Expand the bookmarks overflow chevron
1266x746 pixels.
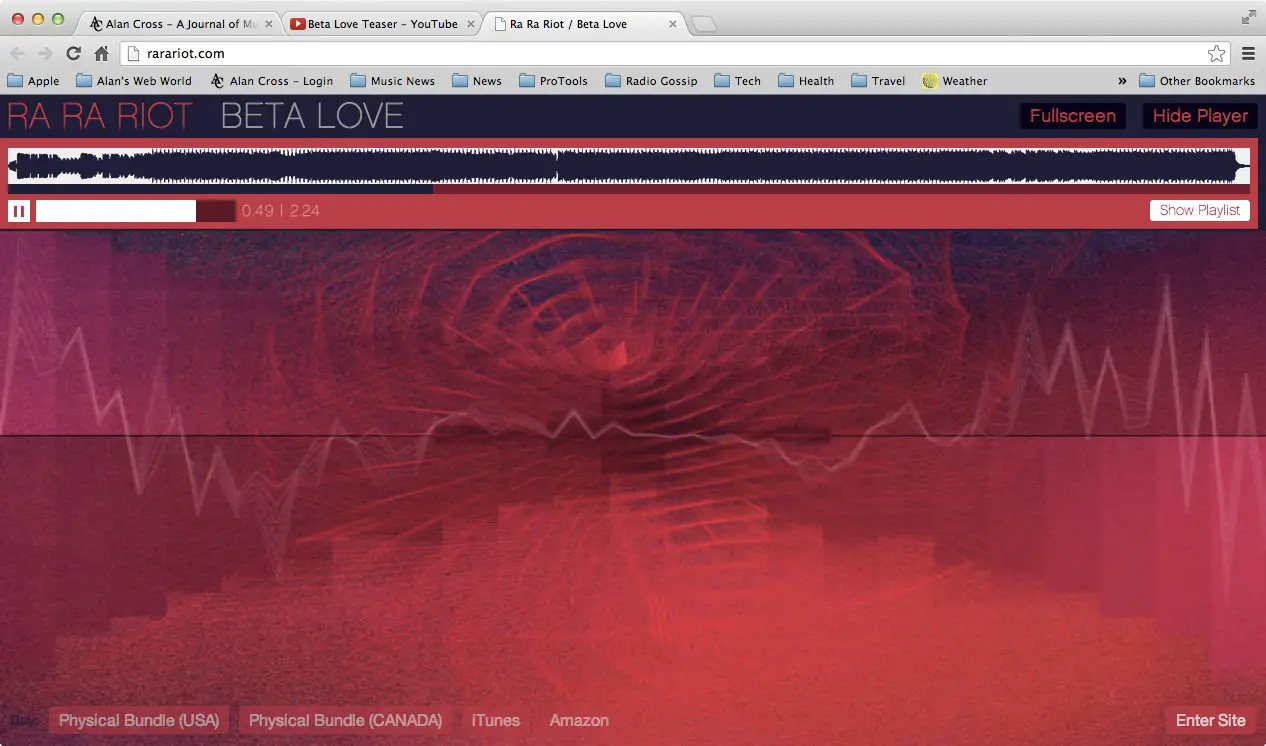1122,81
